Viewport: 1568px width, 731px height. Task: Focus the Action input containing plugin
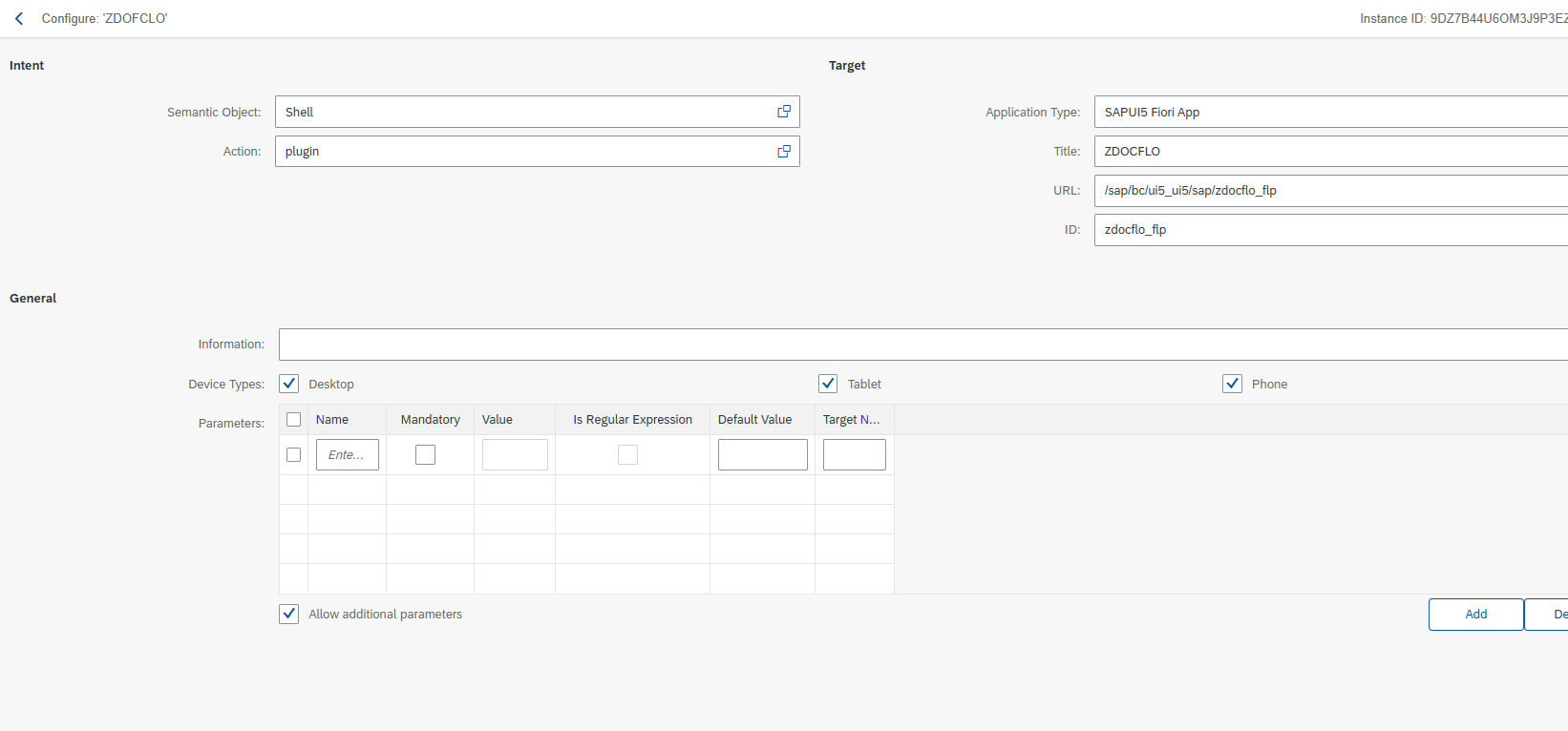[538, 151]
